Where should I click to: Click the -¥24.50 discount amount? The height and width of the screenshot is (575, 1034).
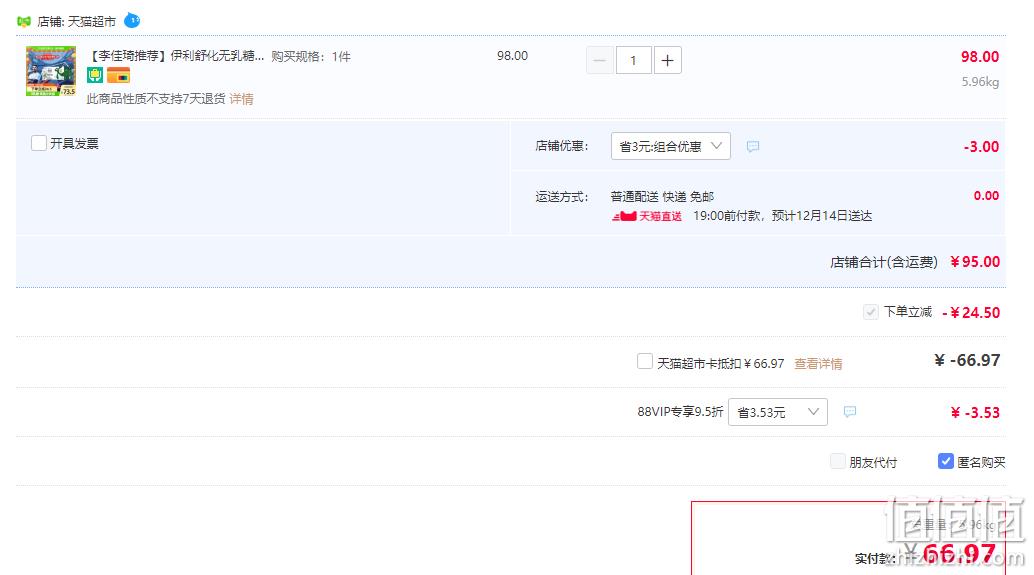tap(971, 313)
